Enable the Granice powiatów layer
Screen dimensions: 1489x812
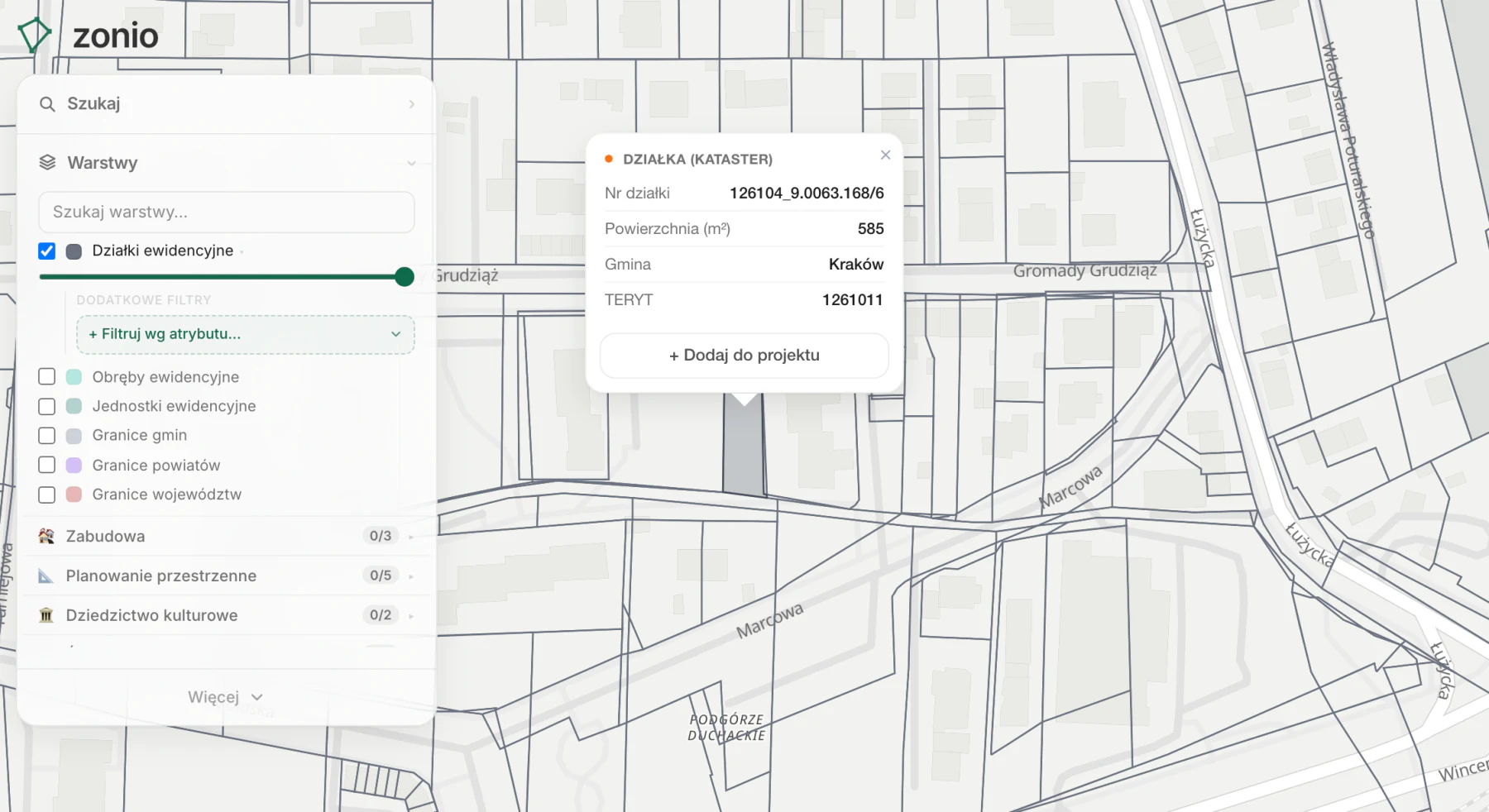tap(47, 465)
